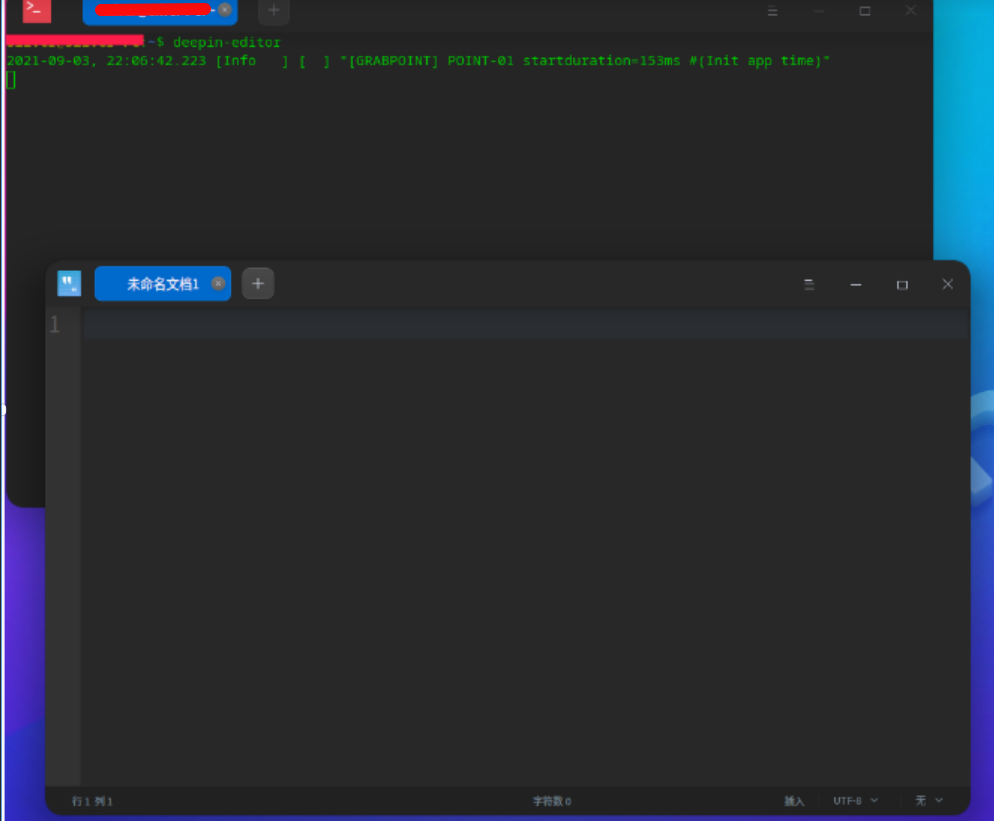Viewport: 994px width, 821px height.
Task: Close the terminal tab
Action: 224,10
